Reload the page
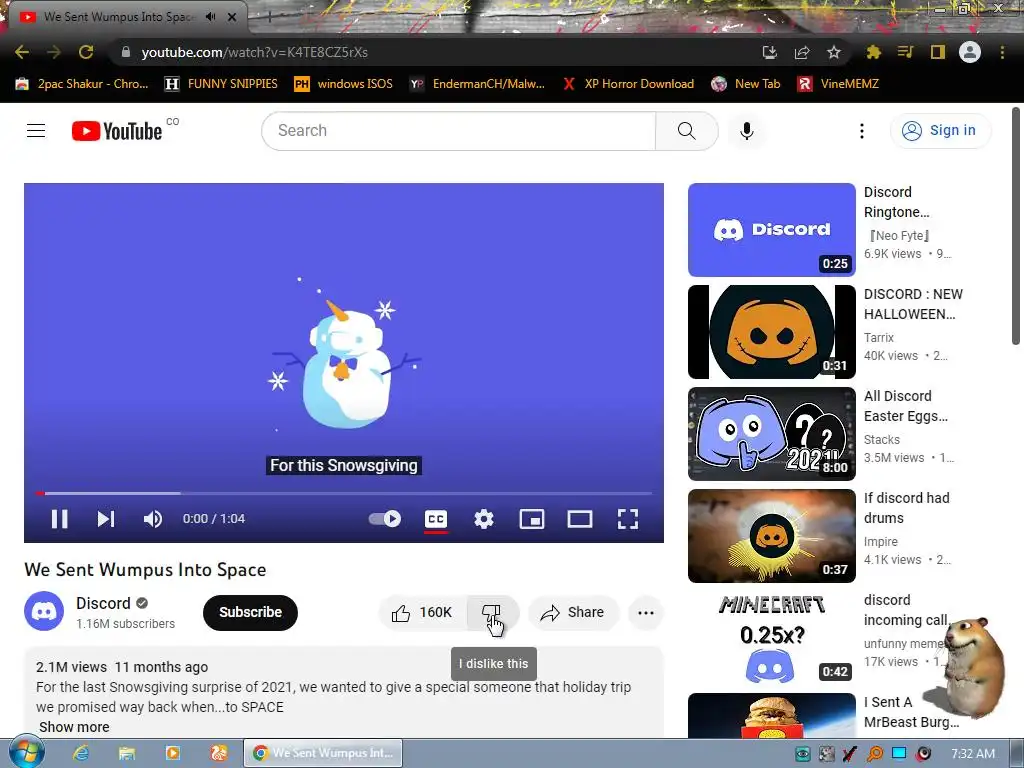 point(86,52)
